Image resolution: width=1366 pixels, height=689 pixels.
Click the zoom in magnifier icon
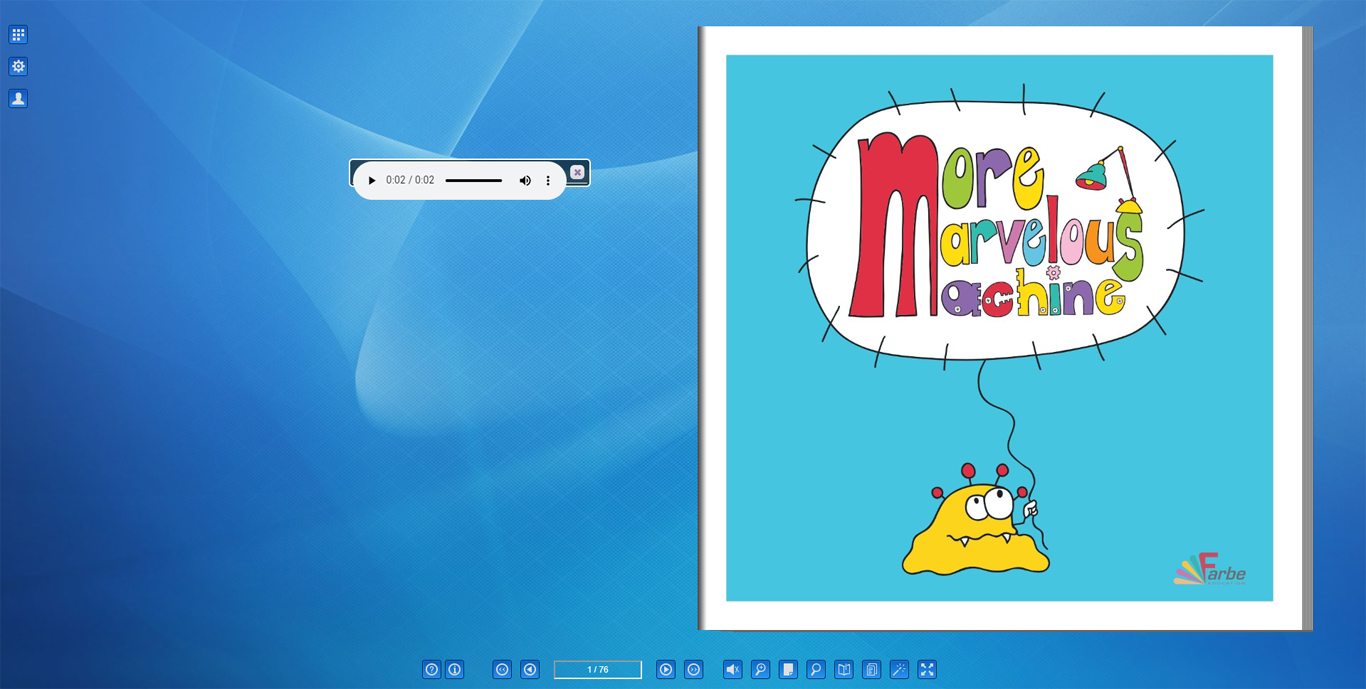point(761,670)
